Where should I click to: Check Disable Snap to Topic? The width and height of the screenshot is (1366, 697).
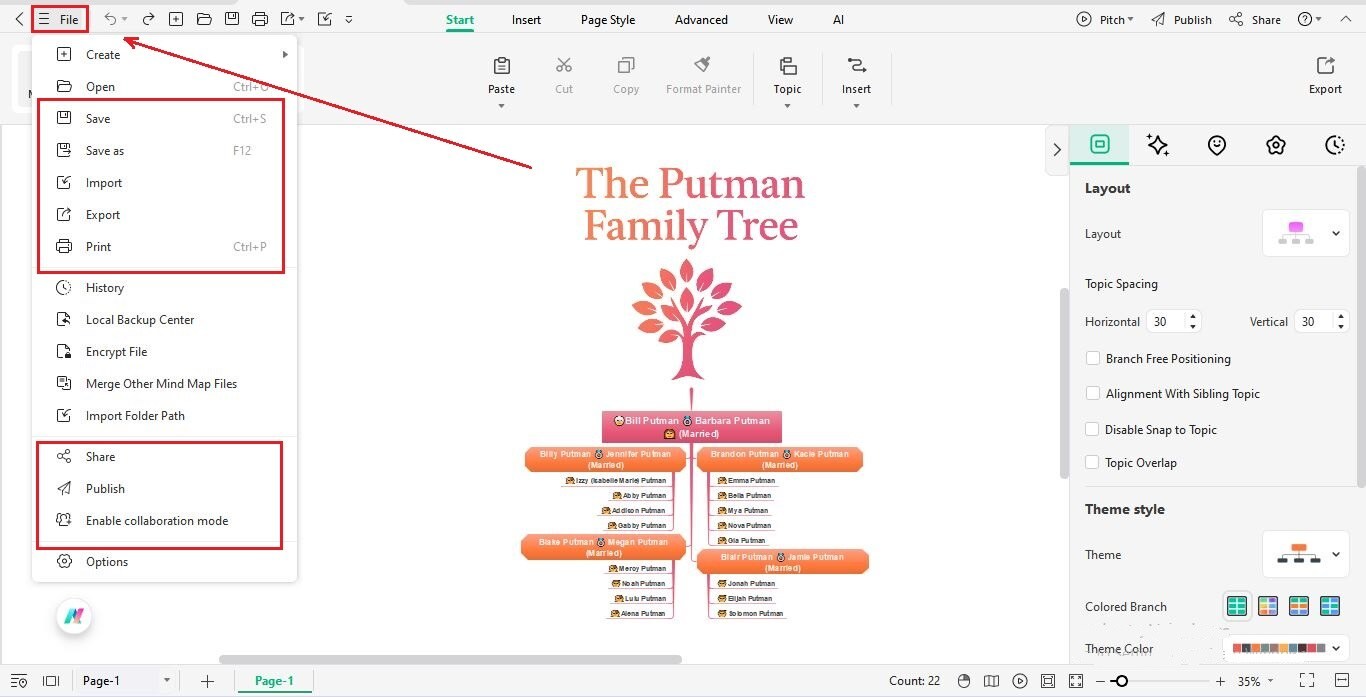(x=1093, y=429)
